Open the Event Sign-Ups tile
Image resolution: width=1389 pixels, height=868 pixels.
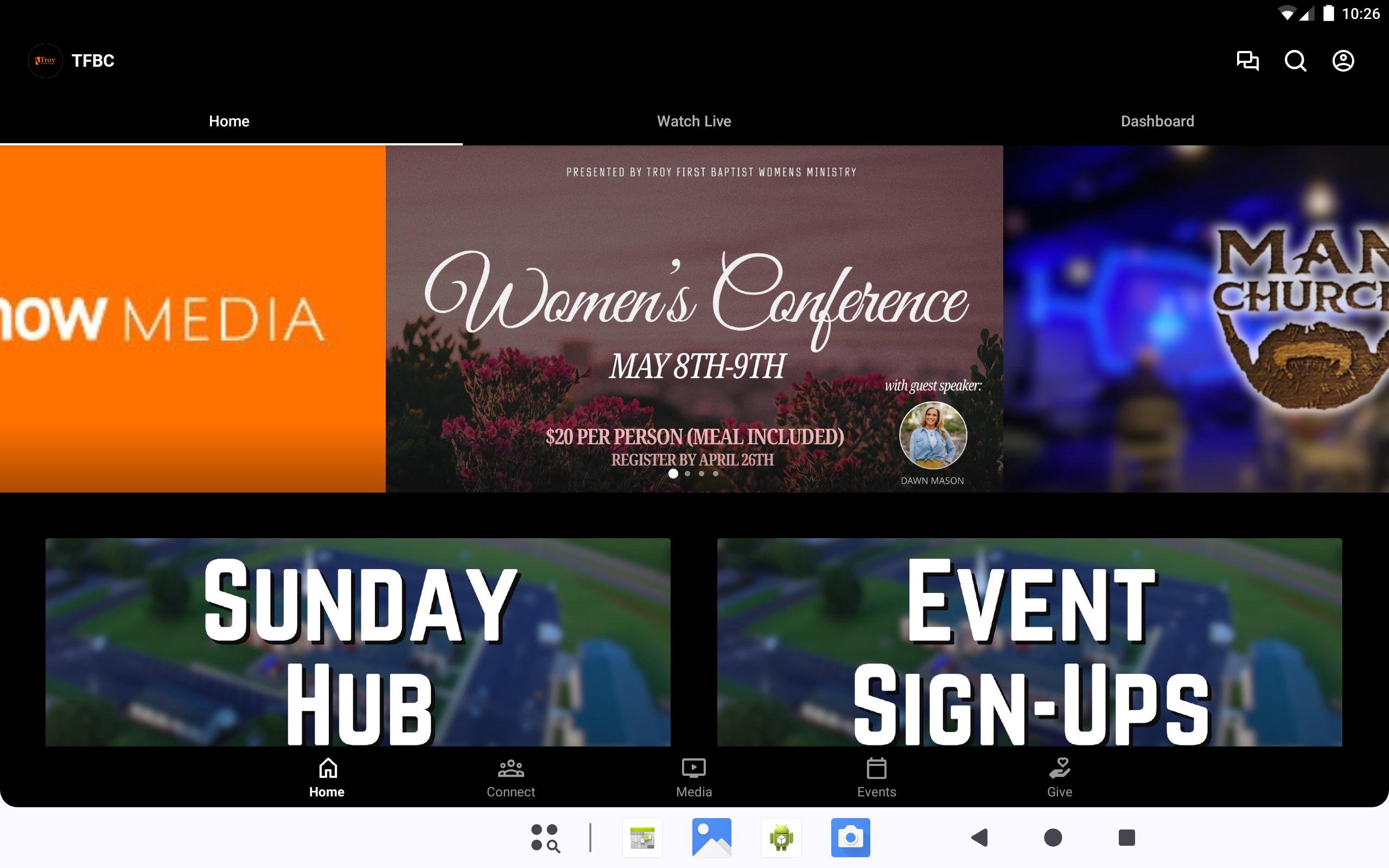click(x=1029, y=642)
